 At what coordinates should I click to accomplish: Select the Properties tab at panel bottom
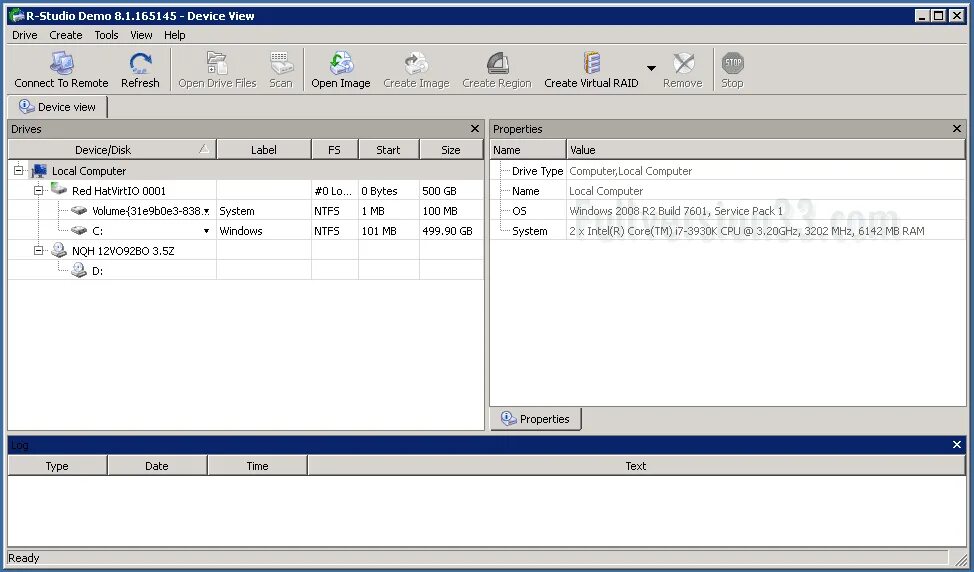(x=536, y=419)
